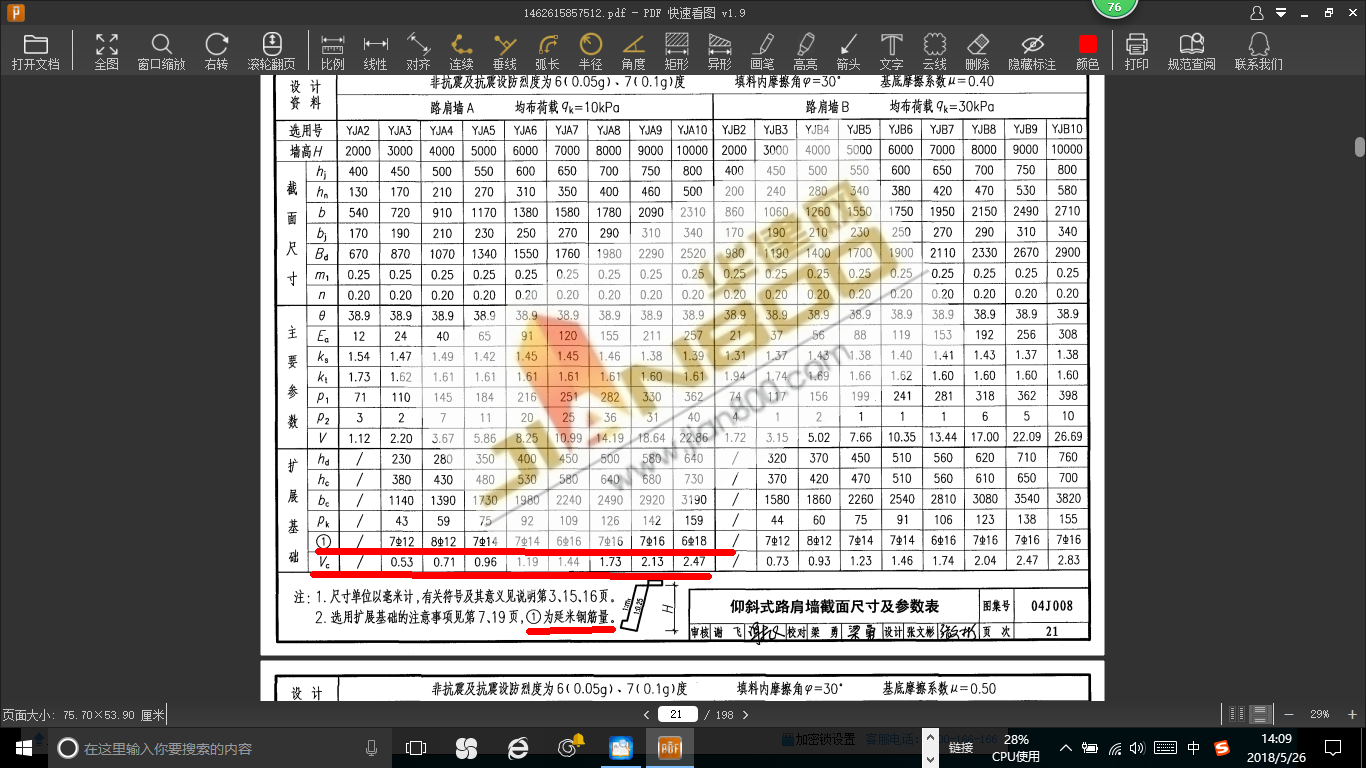
Task: Click the vertical scrollbar thumb
Action: (x=1360, y=146)
